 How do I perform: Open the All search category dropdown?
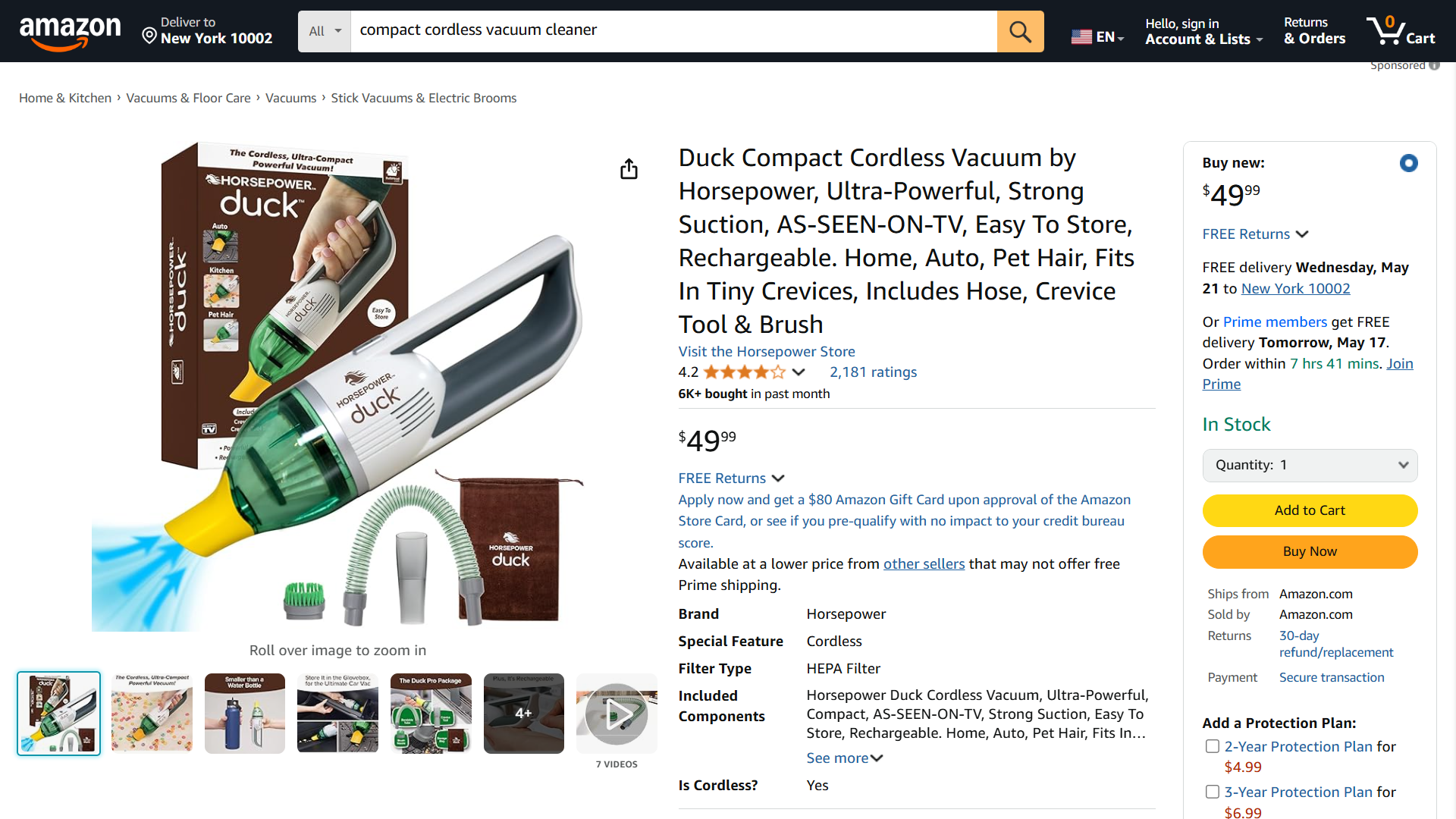click(324, 31)
